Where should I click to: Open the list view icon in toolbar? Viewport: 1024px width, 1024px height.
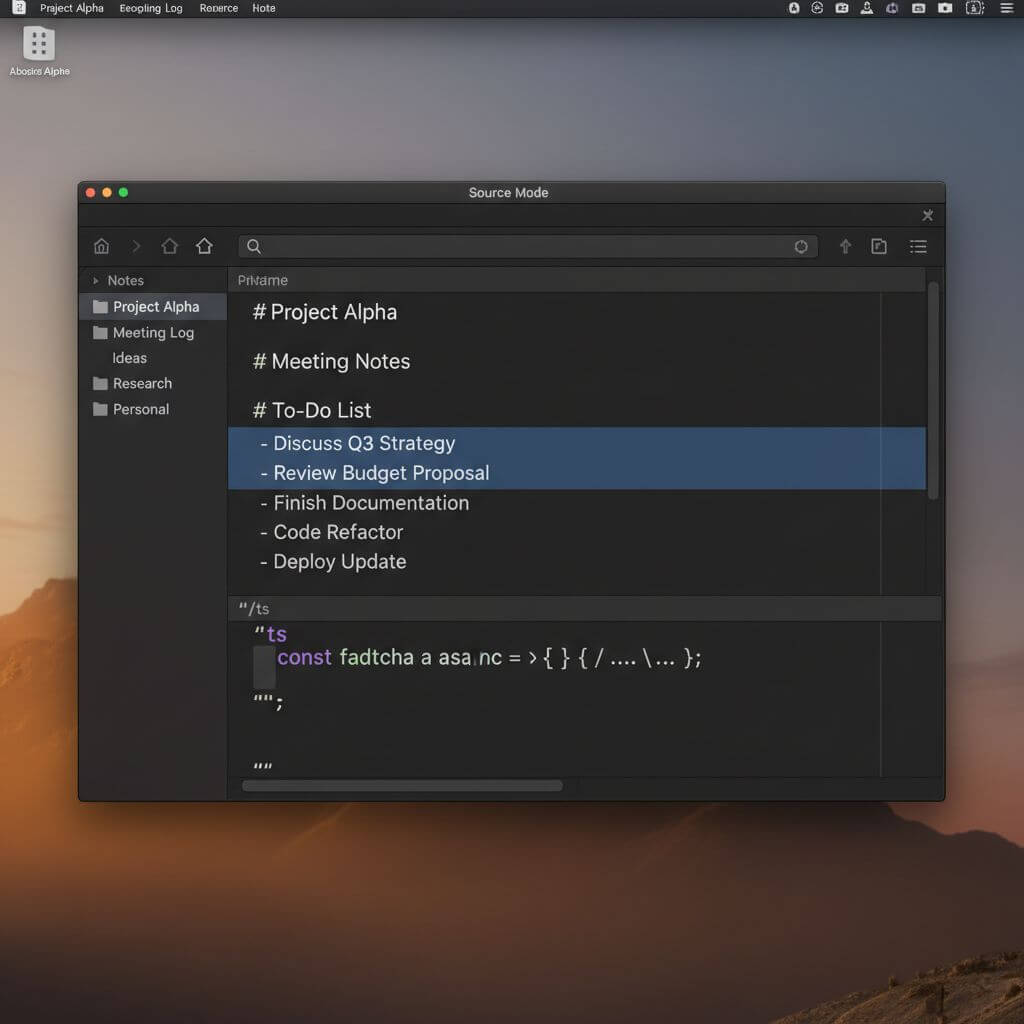click(918, 246)
